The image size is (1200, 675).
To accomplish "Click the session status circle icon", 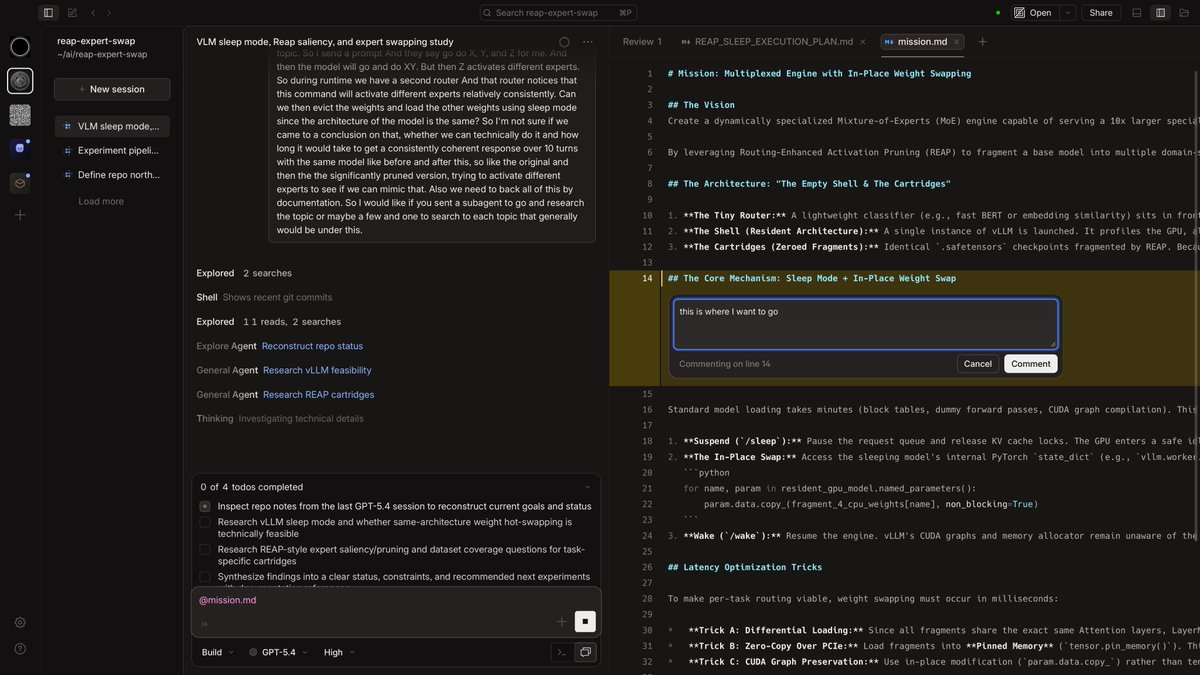I will point(564,42).
